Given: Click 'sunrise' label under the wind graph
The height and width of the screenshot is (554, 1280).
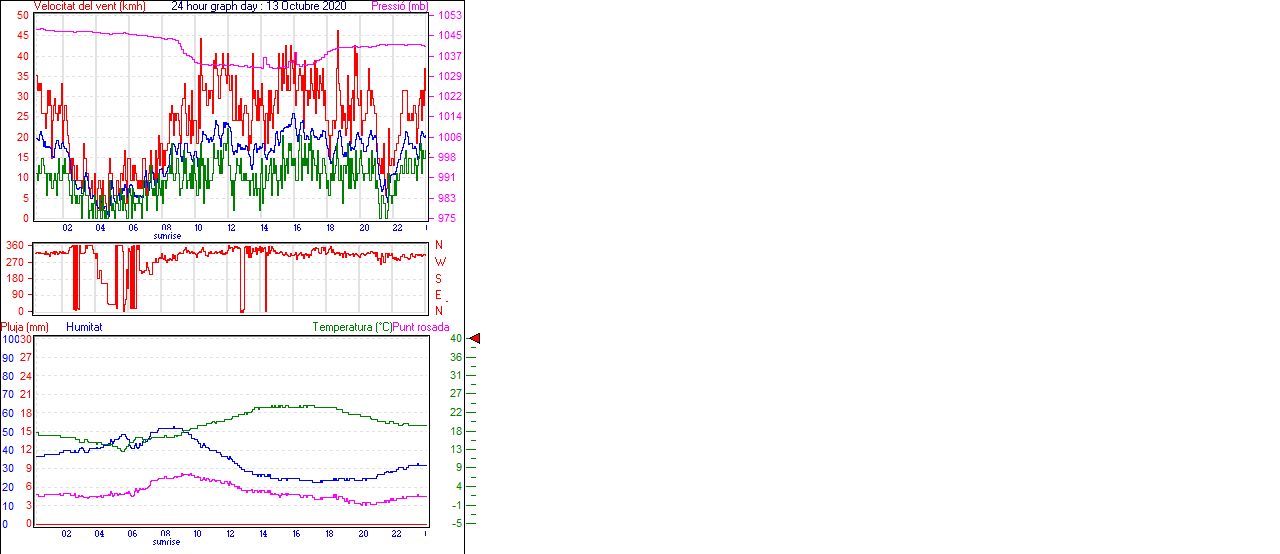Looking at the screenshot, I should [x=167, y=236].
